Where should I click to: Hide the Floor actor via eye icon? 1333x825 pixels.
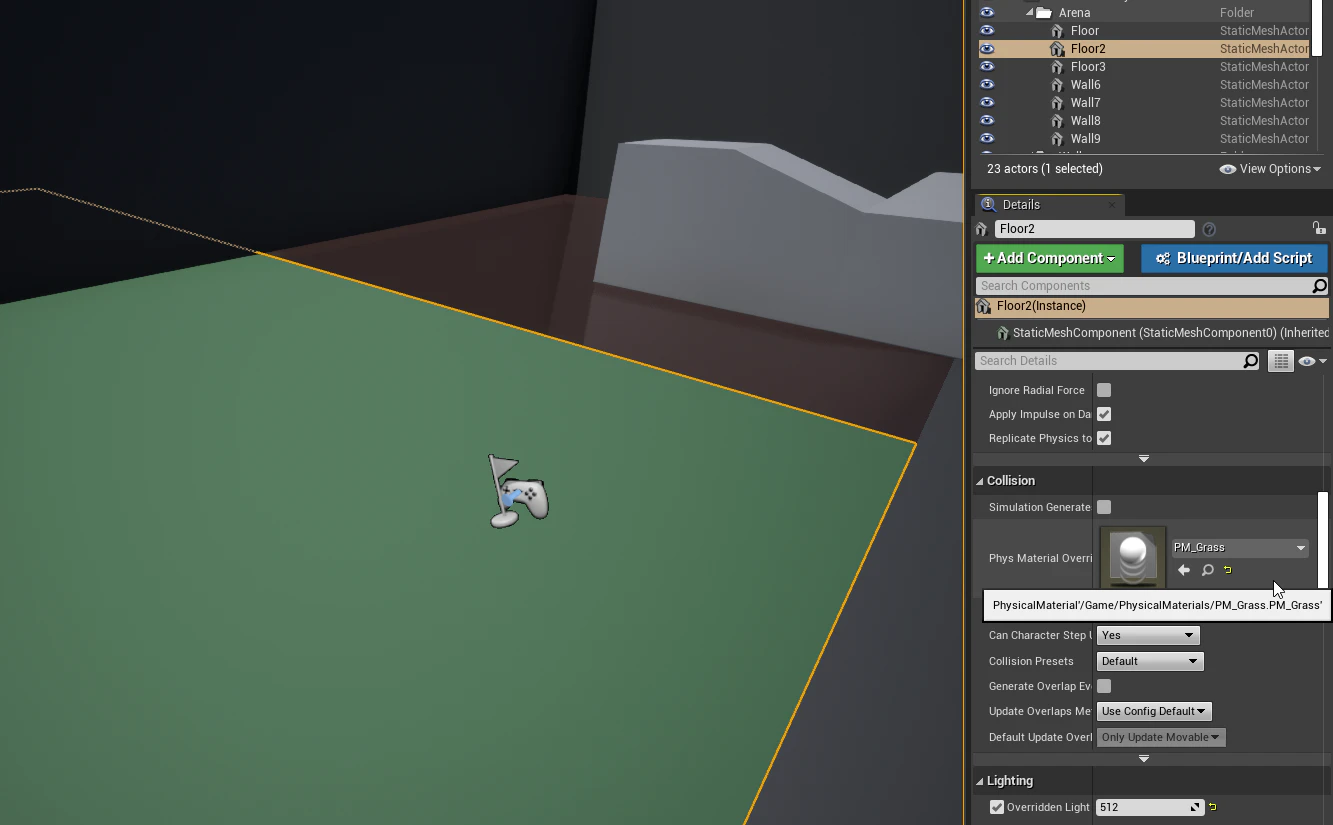987,31
